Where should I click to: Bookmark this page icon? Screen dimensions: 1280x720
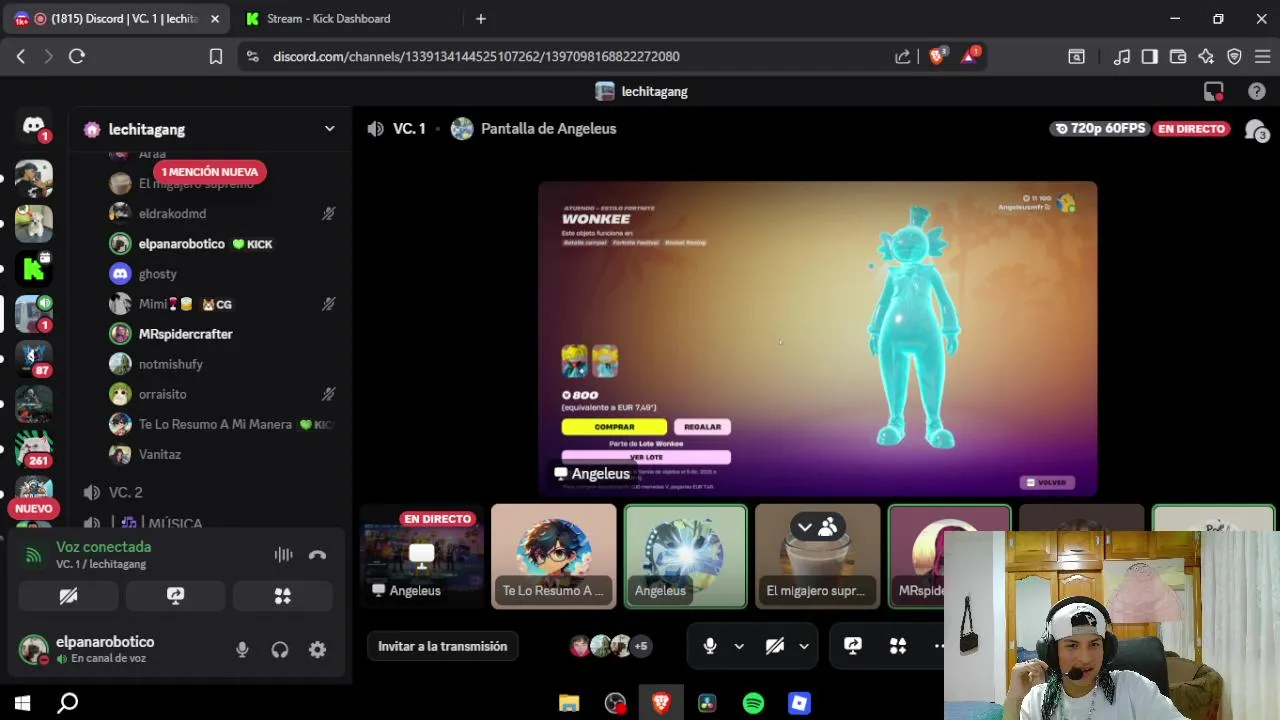[216, 57]
